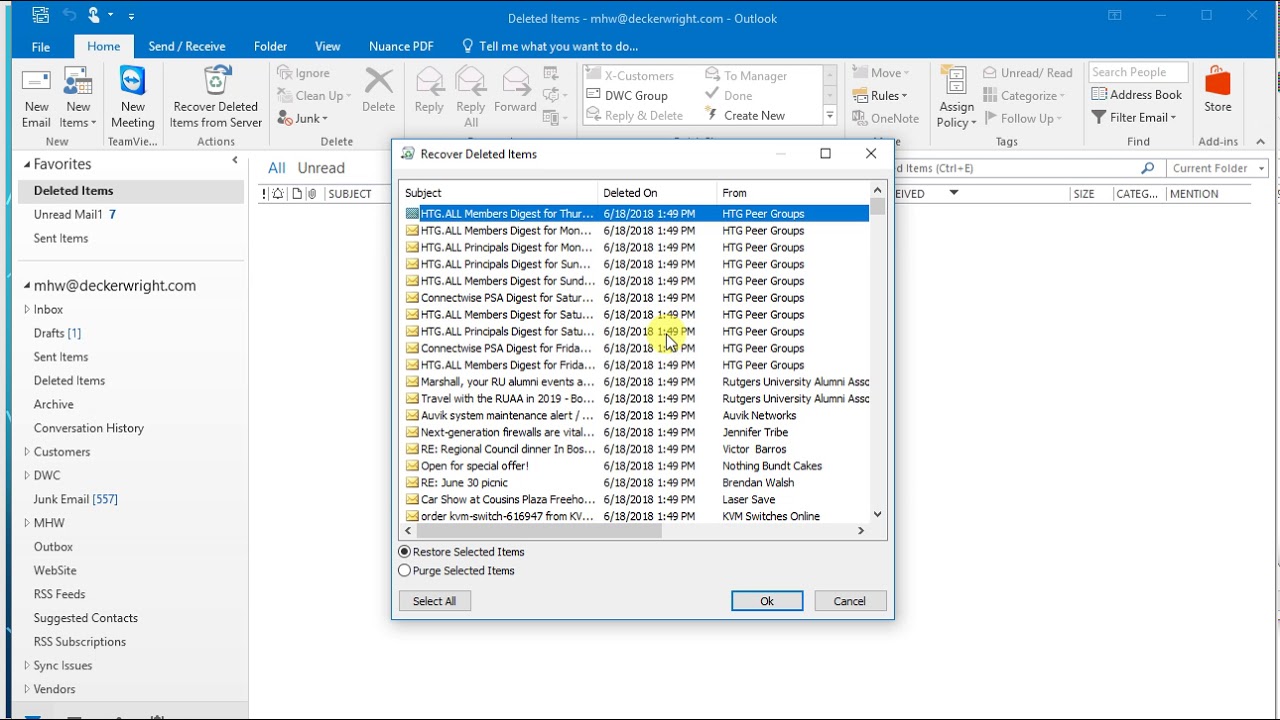Screen dimensions: 1280x720
Task: Open the Follow Up dropdown
Action: click(x=1022, y=118)
